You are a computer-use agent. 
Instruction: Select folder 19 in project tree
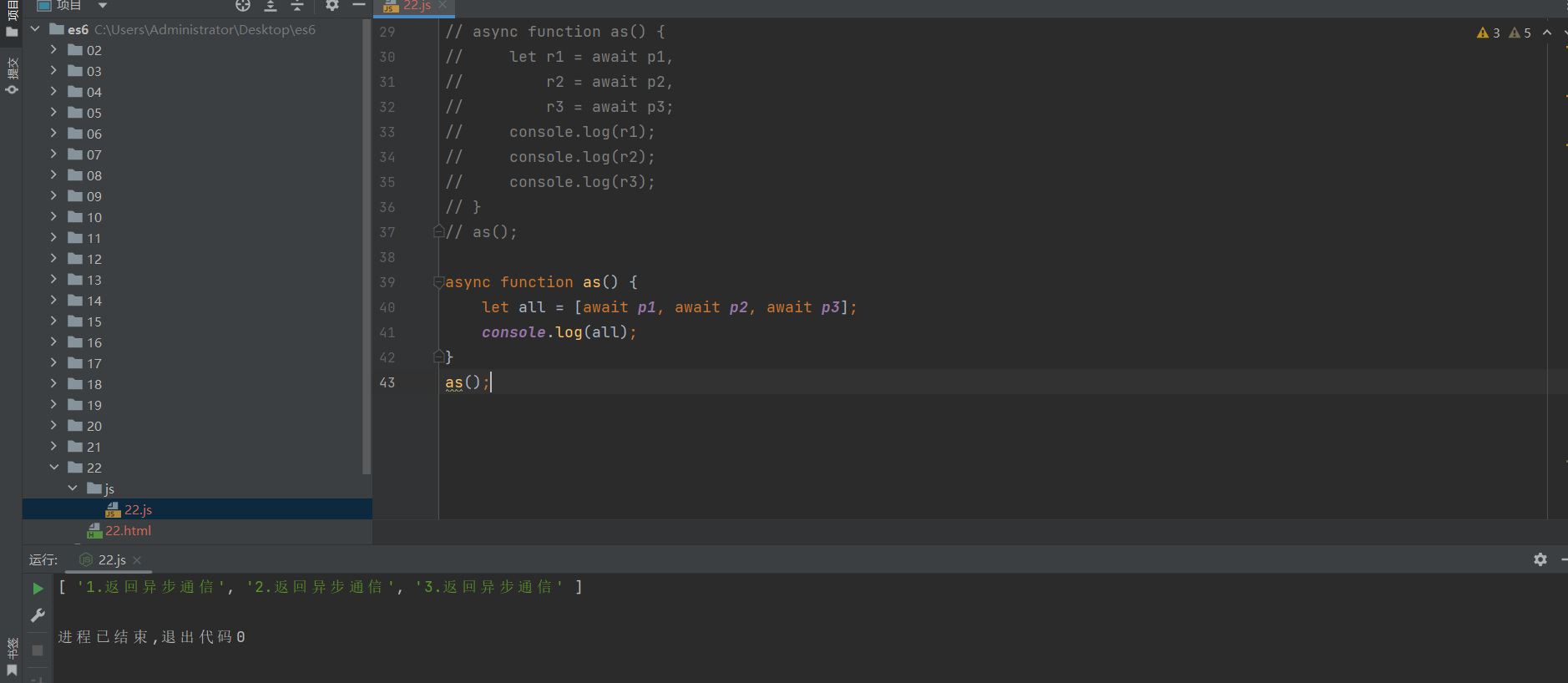pyautogui.click(x=94, y=405)
